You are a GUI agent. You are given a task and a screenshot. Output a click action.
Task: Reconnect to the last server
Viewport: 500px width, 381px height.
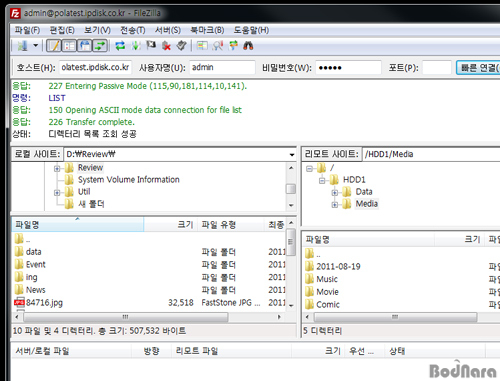coord(181,45)
